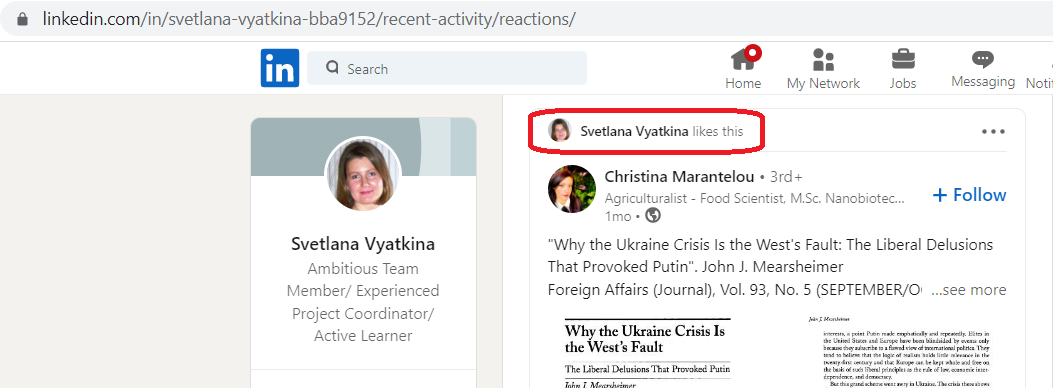The width and height of the screenshot is (1053, 388).
Task: Open Home via the house icon
Action: click(743, 60)
